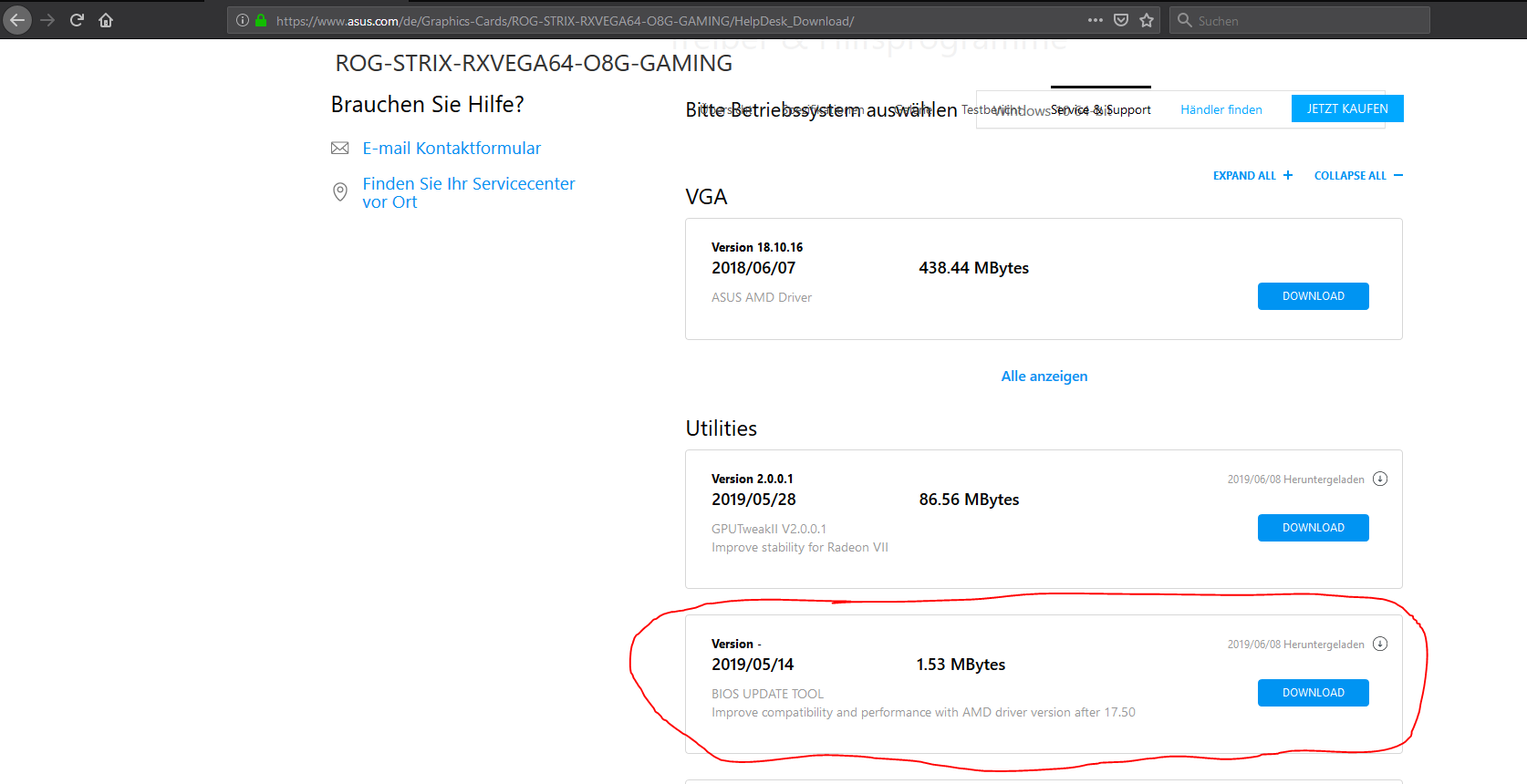Click the ROG-STRIX-RXVEGA64-O8G-GAMING product title

(534, 63)
